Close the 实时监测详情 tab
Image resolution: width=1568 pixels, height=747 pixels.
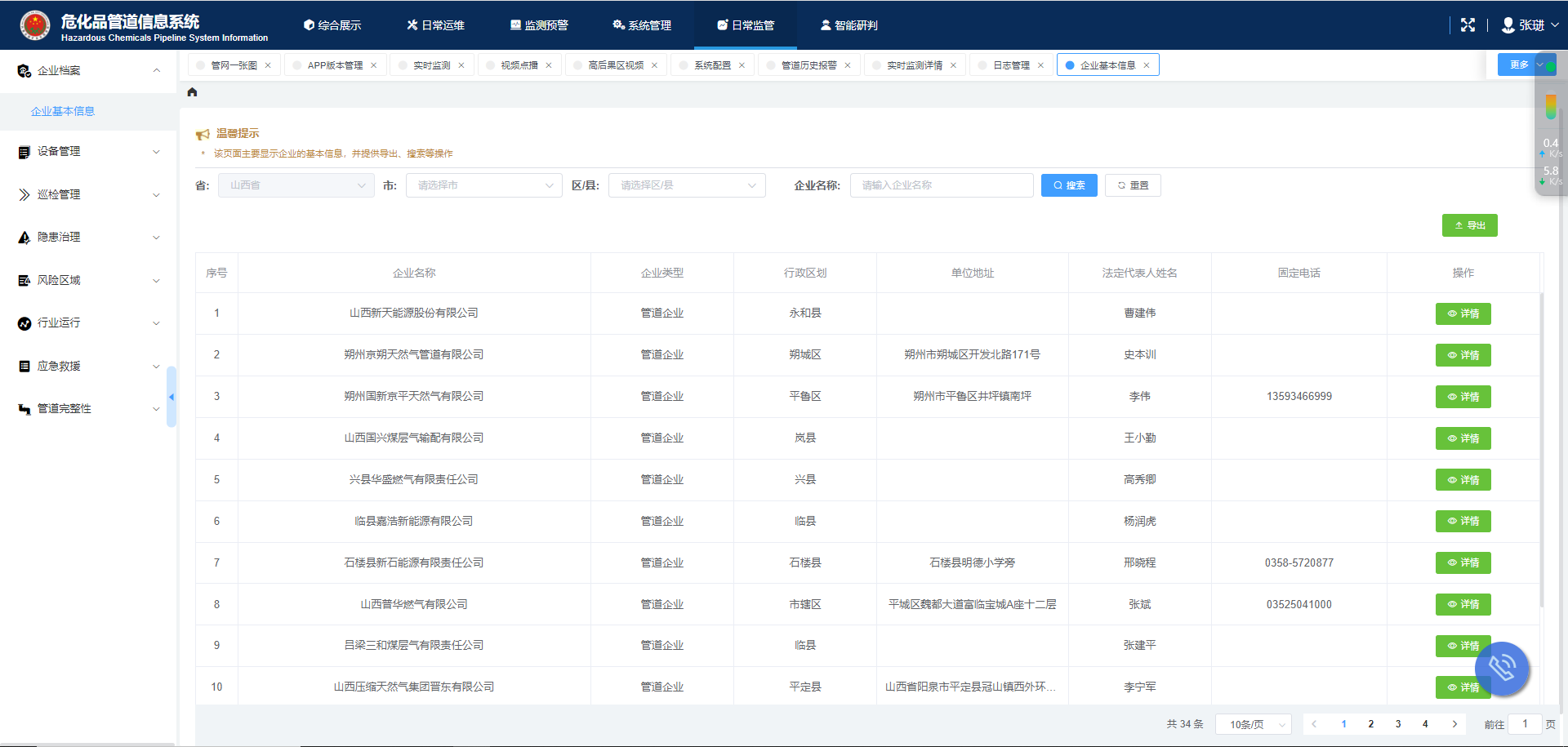point(953,65)
